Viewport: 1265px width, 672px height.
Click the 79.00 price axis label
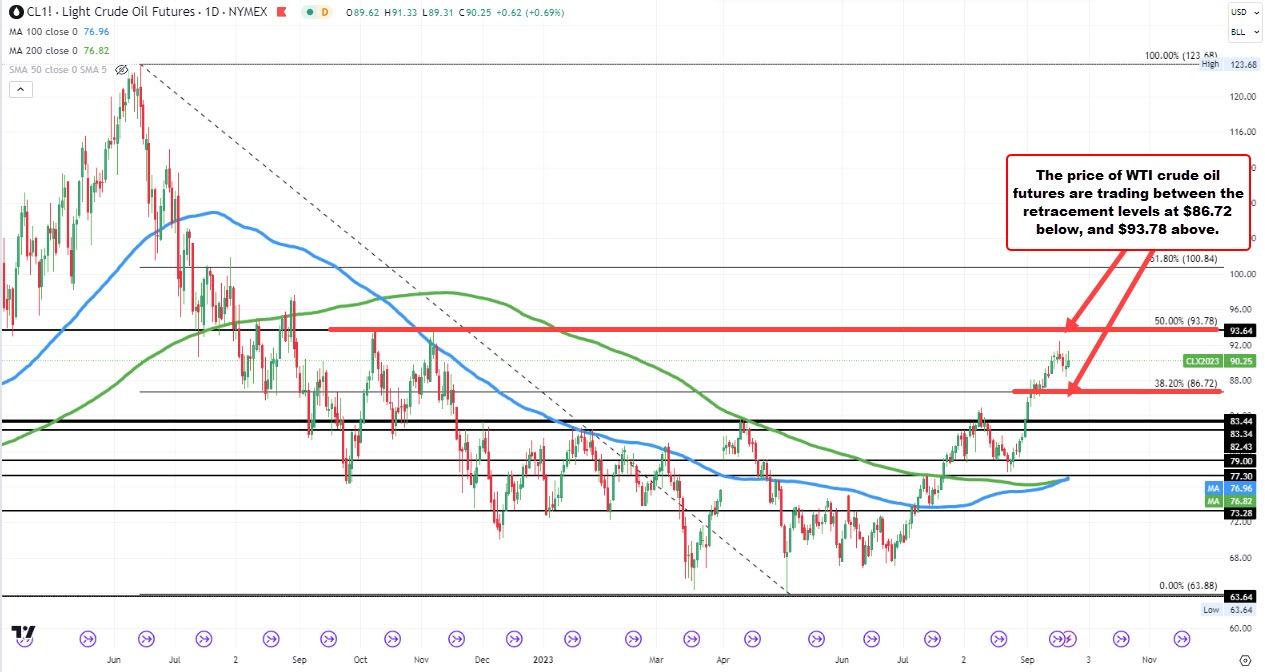1242,460
